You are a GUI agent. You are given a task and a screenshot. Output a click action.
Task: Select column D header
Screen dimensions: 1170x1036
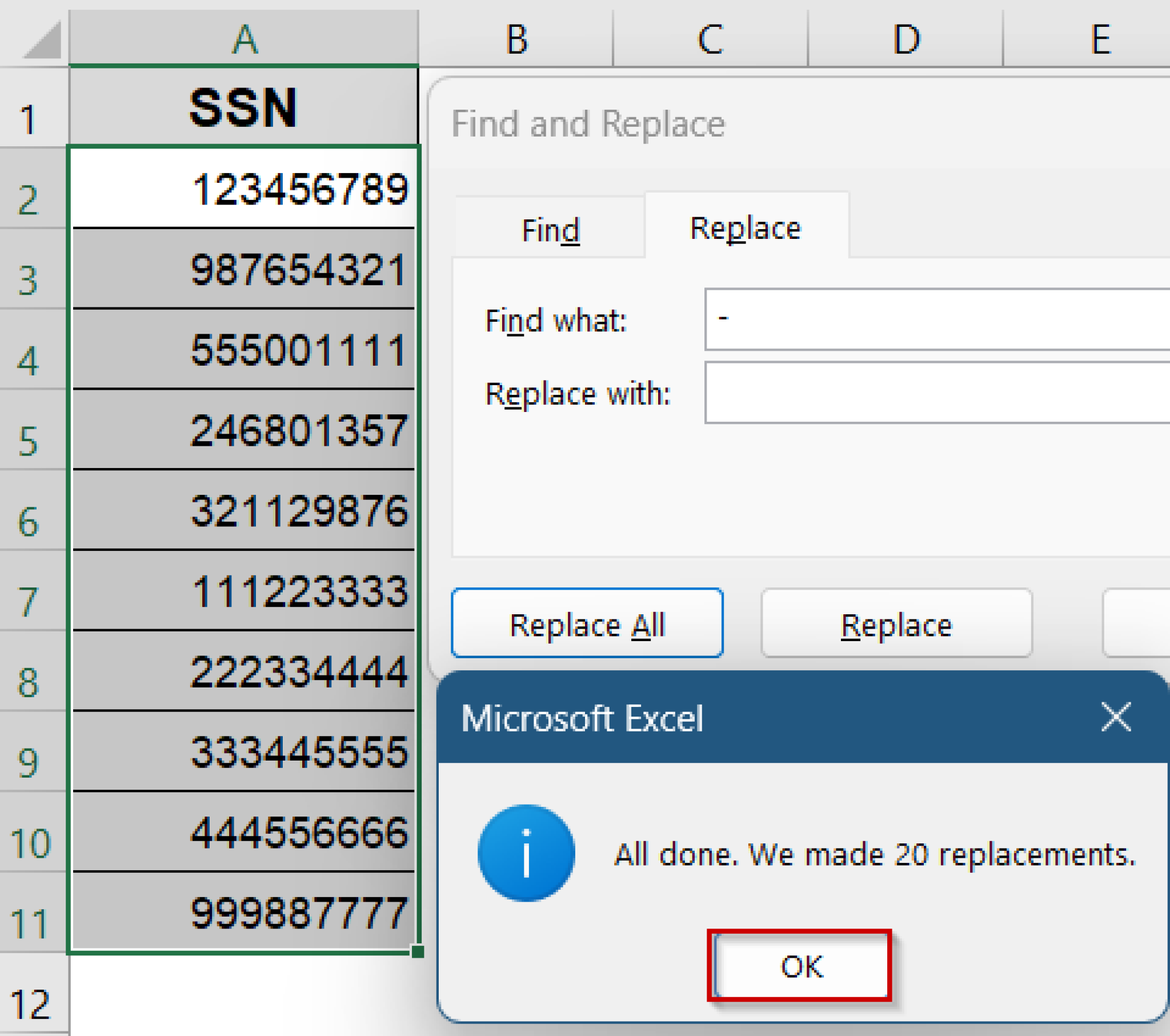(x=905, y=39)
